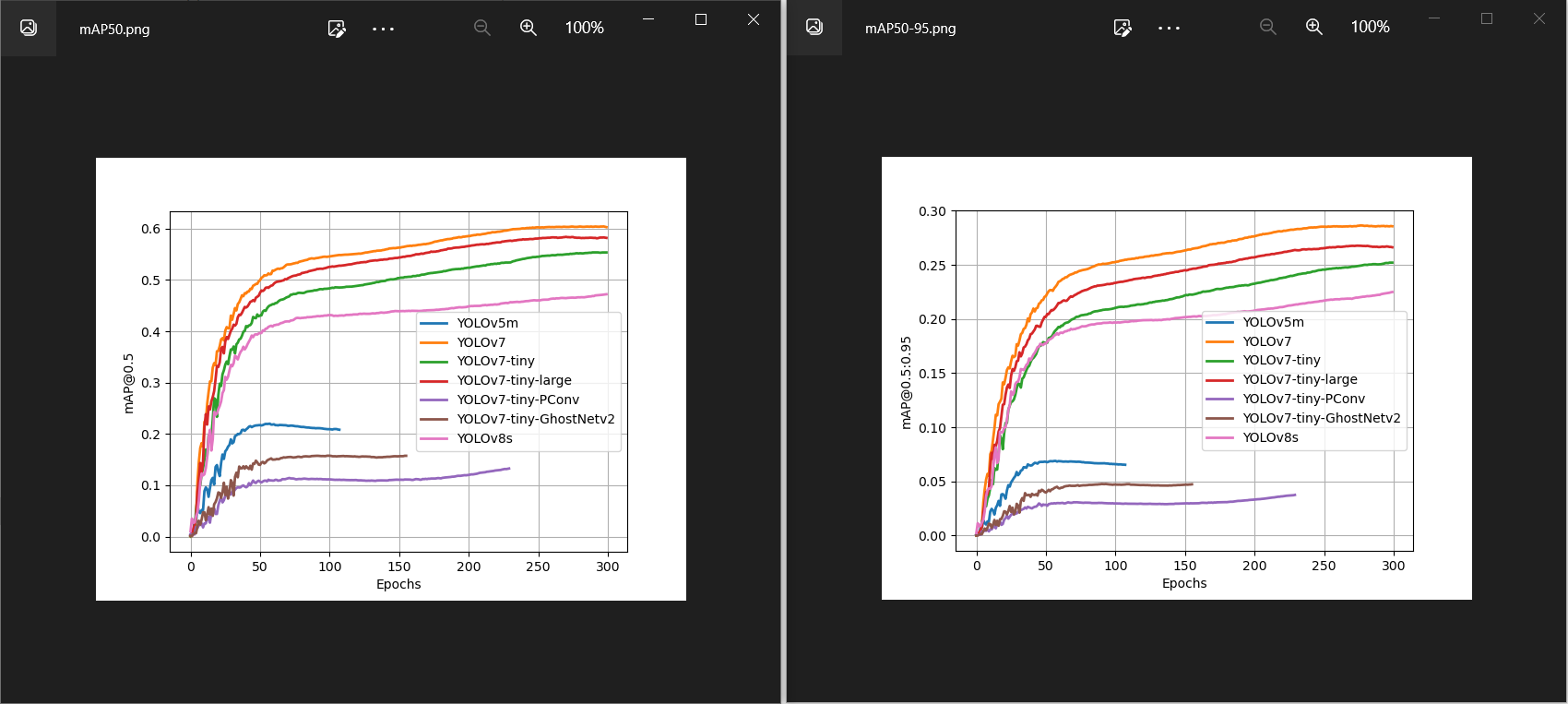Click the Epochs axis label in mAP50.png chart
The width and height of the screenshot is (1568, 704).
[398, 584]
